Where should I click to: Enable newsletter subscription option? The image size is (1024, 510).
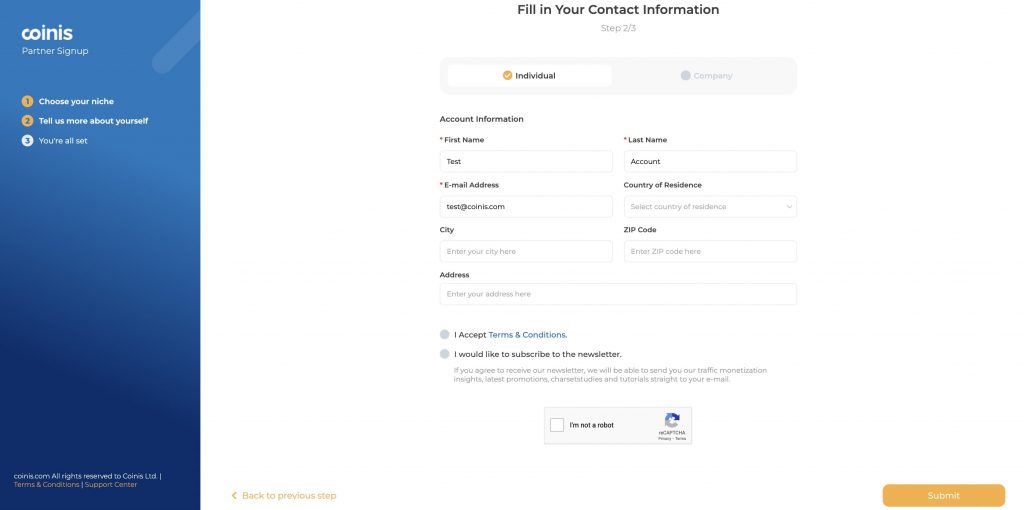[445, 354]
